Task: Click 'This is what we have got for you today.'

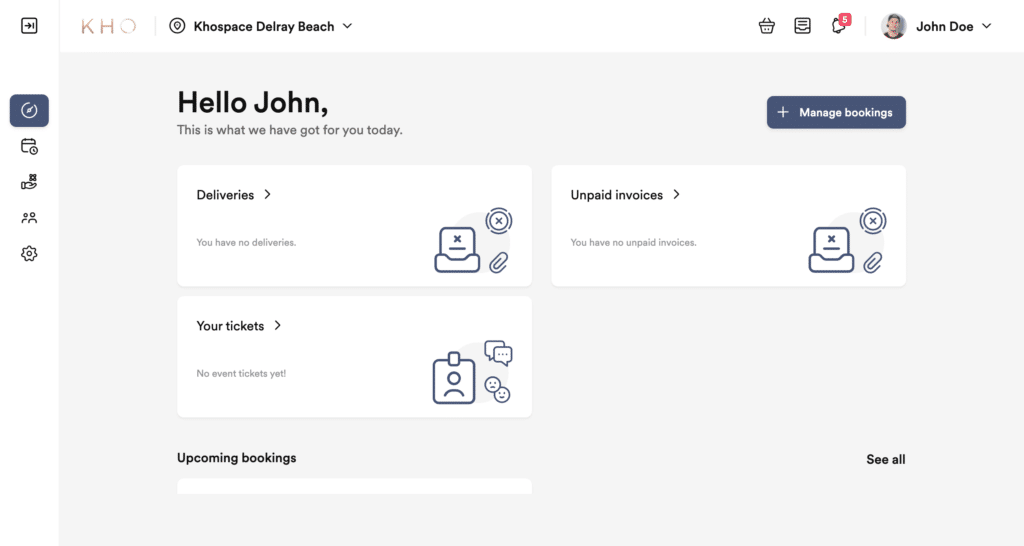Action: click(x=290, y=130)
